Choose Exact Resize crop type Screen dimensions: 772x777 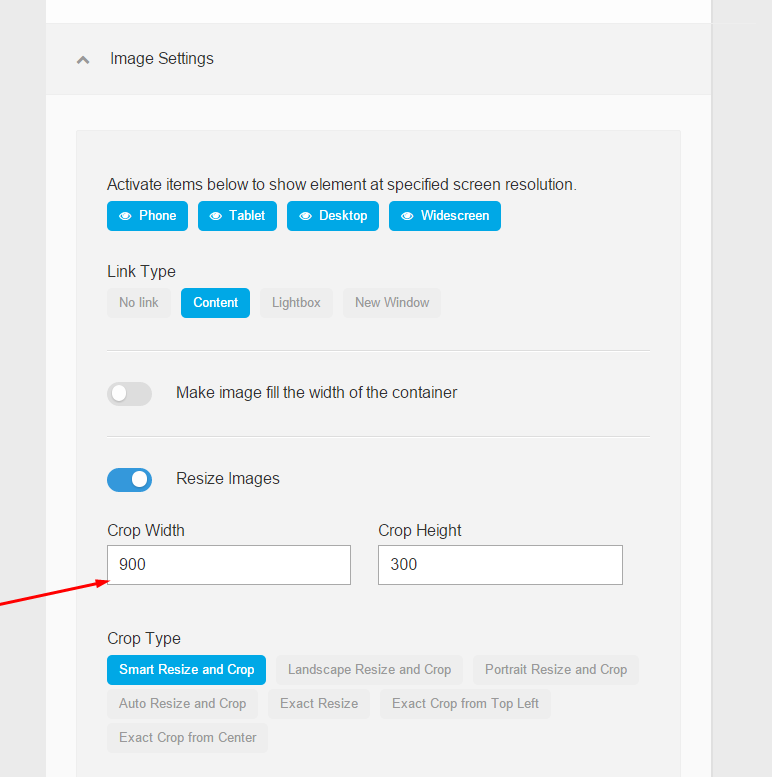click(319, 704)
